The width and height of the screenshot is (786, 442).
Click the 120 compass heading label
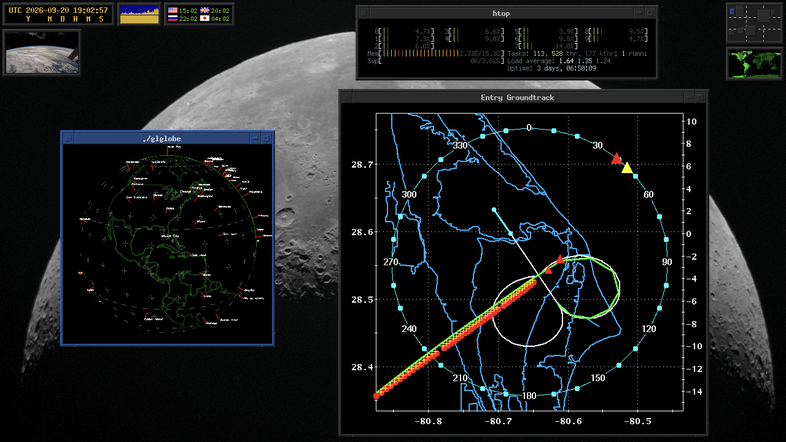coord(649,329)
